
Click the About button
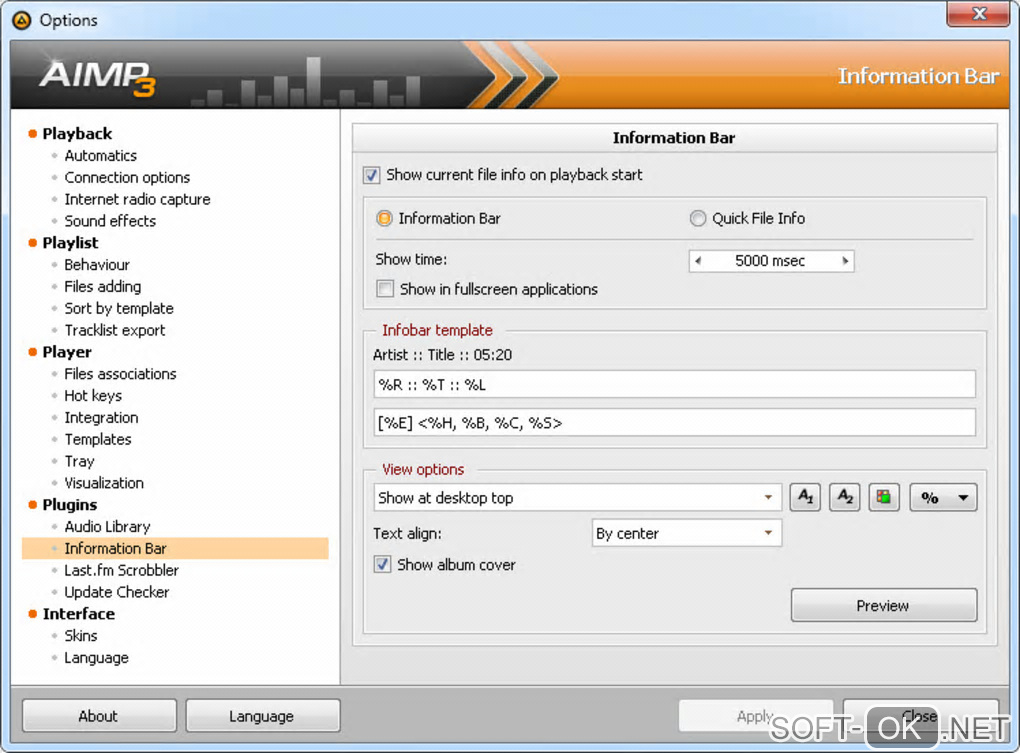pyautogui.click(x=99, y=716)
